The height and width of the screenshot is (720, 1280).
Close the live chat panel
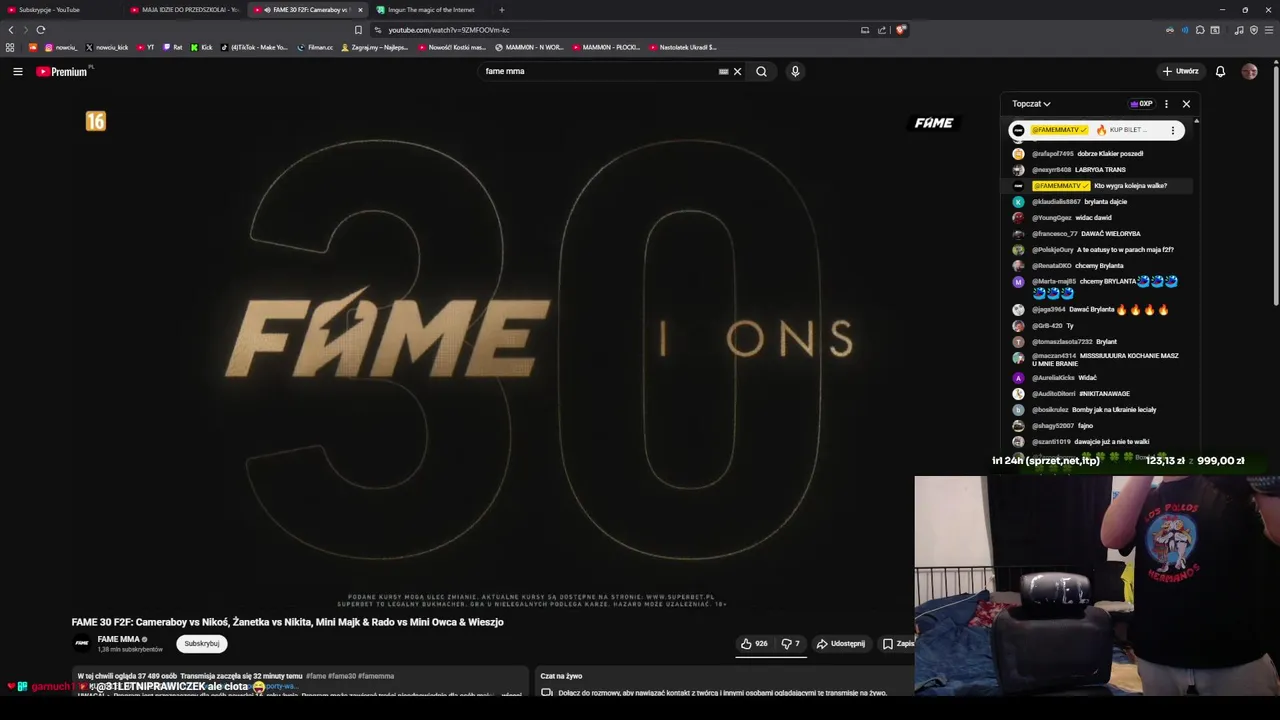point(1186,104)
